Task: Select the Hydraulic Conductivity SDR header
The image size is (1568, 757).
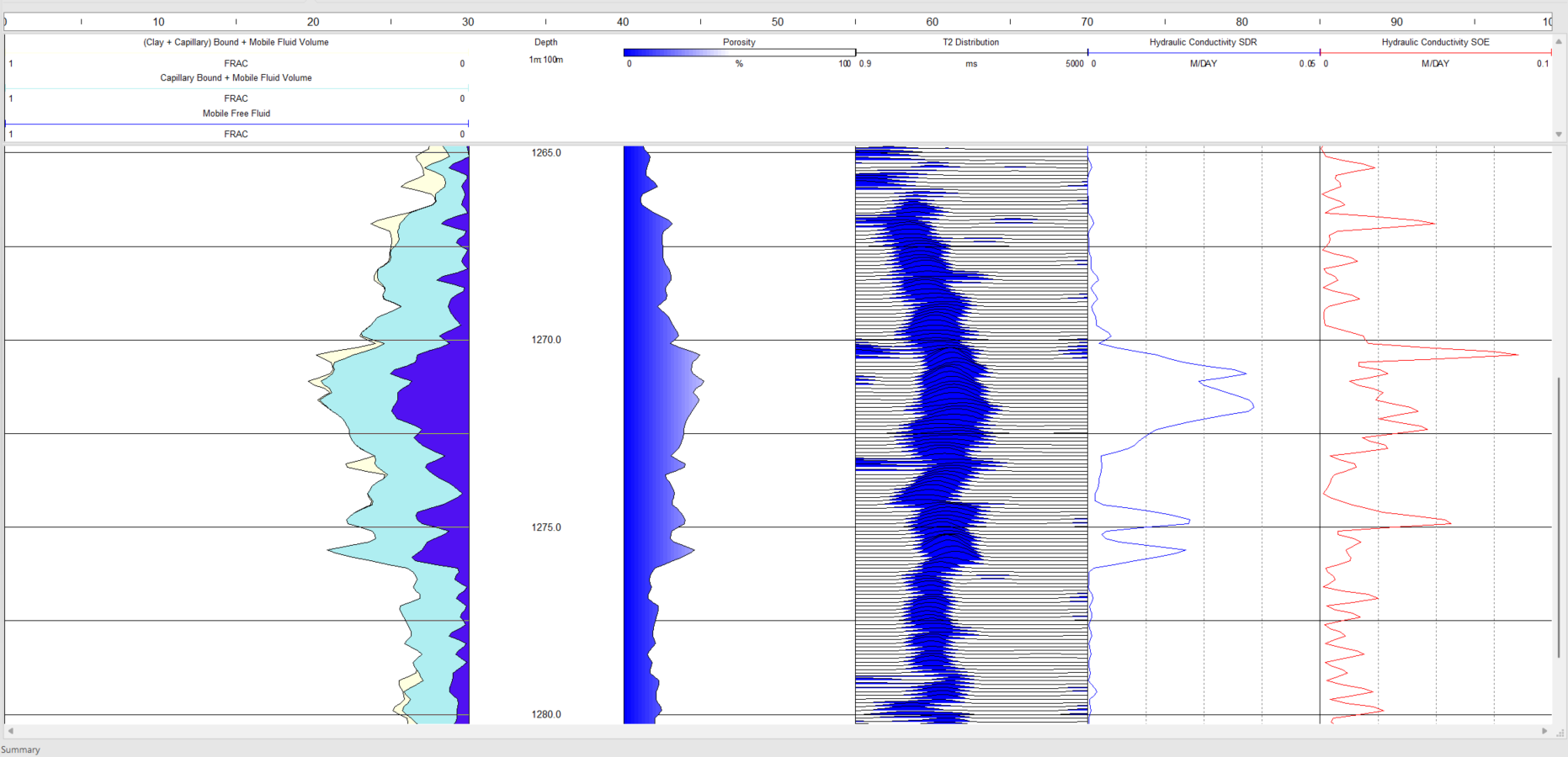Action: tap(1203, 42)
